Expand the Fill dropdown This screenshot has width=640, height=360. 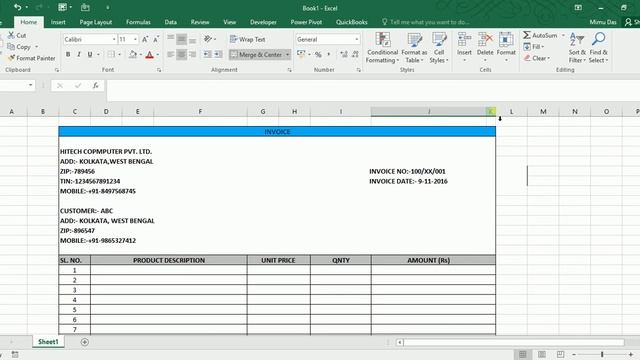pos(542,47)
